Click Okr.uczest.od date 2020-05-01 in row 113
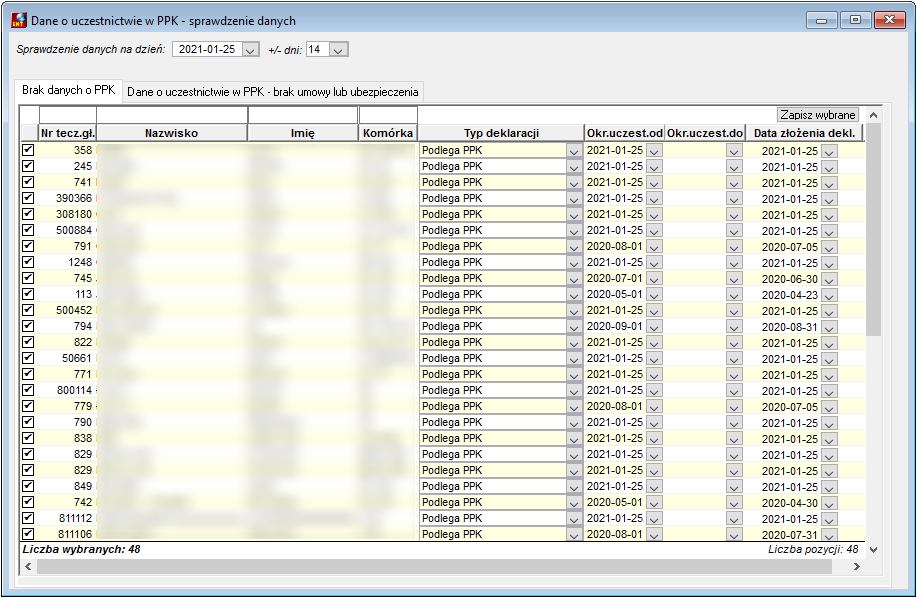The width and height of the screenshot is (917, 598). tap(615, 295)
